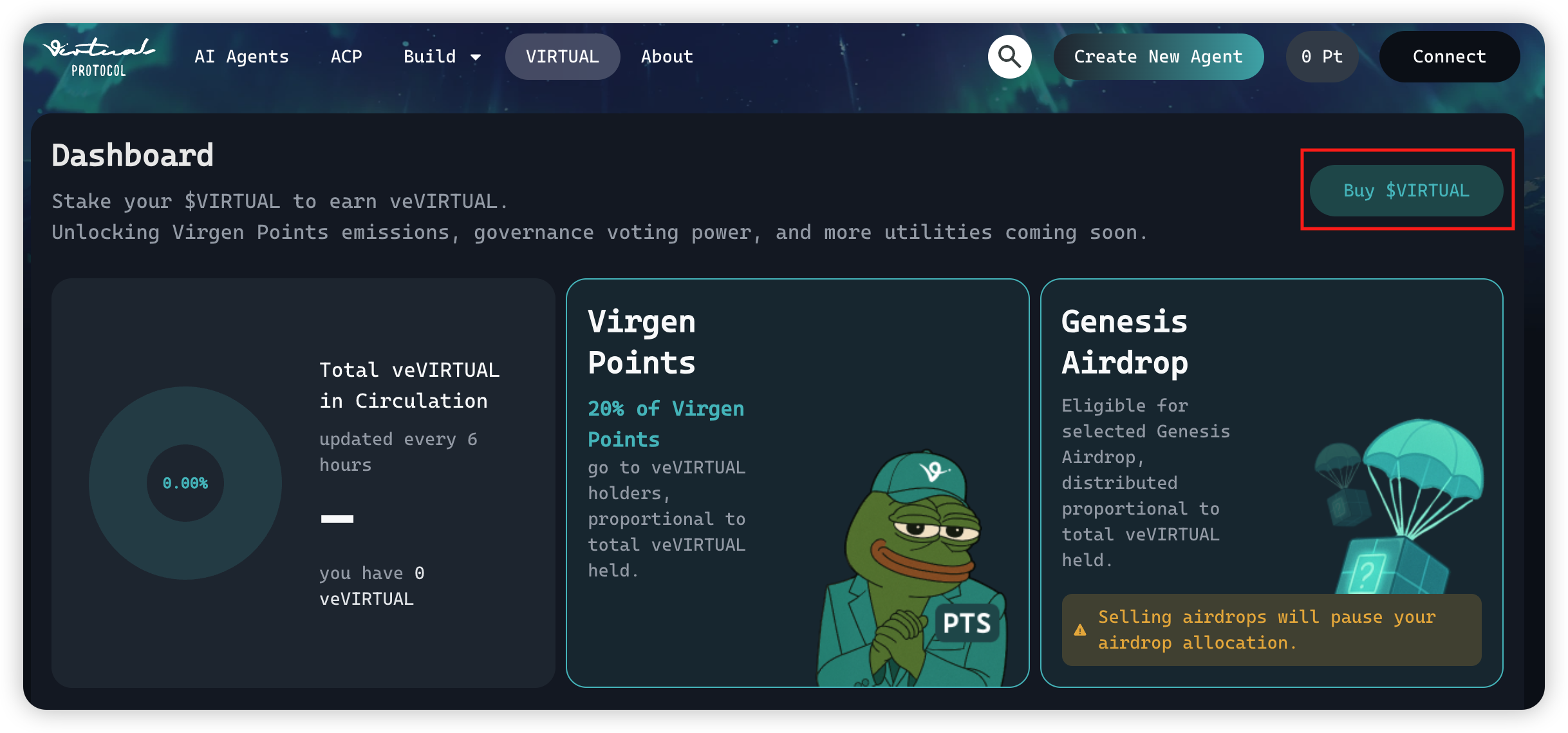Screen dimensions: 1568x733
Task: Click "20% of Virgen Points" highlighted text
Action: point(666,424)
